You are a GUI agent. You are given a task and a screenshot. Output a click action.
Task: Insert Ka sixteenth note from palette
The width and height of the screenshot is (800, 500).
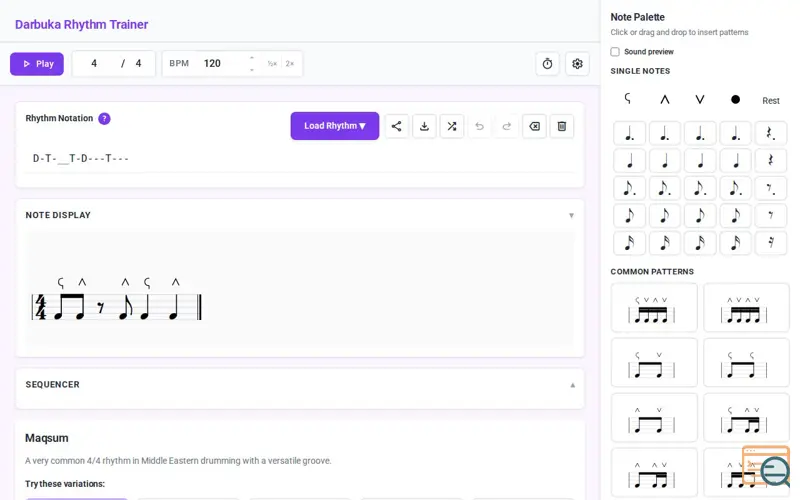point(700,243)
